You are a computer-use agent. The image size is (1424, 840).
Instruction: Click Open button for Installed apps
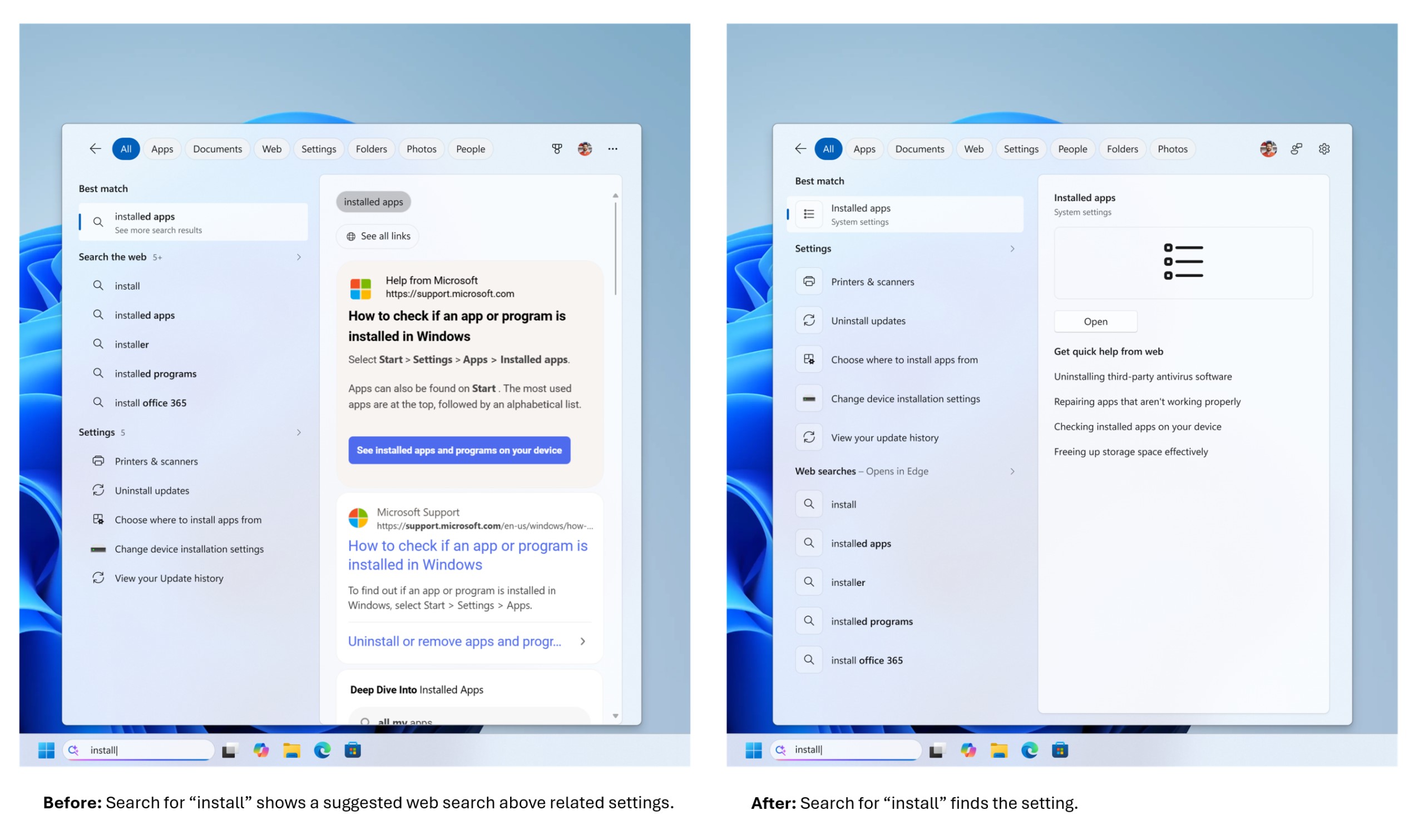click(x=1095, y=321)
